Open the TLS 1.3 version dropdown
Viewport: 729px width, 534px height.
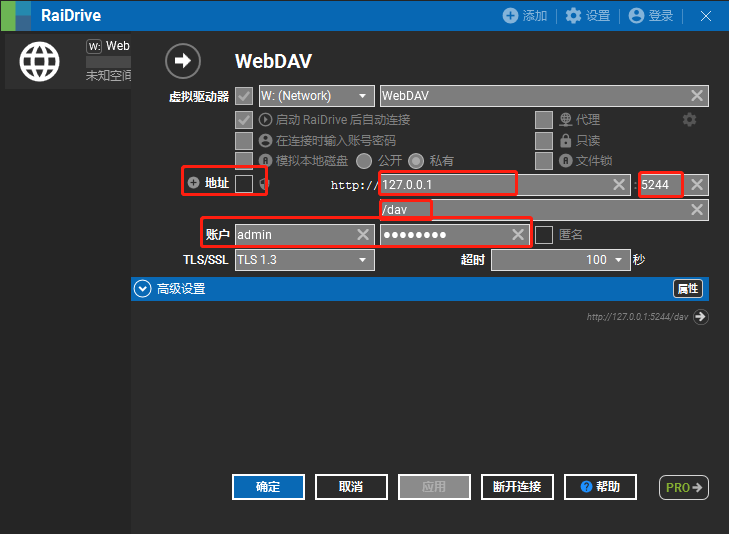(304, 260)
